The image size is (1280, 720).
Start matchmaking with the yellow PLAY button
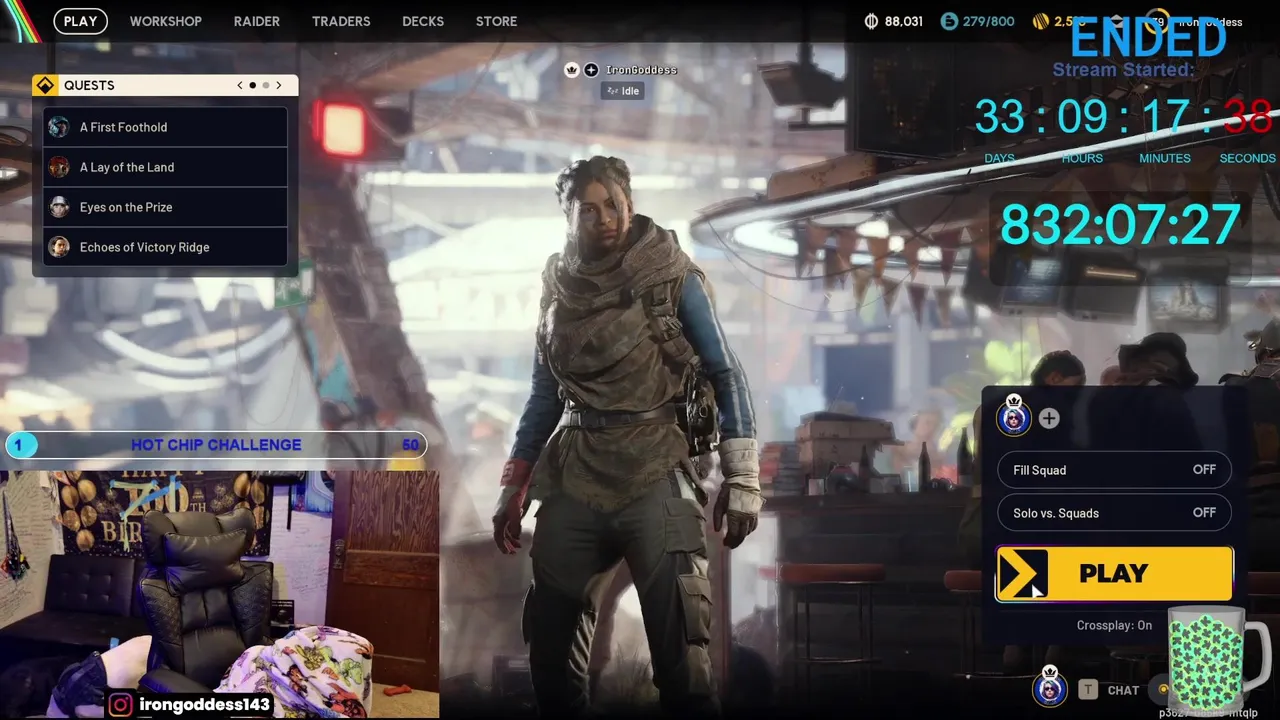(x=1114, y=574)
